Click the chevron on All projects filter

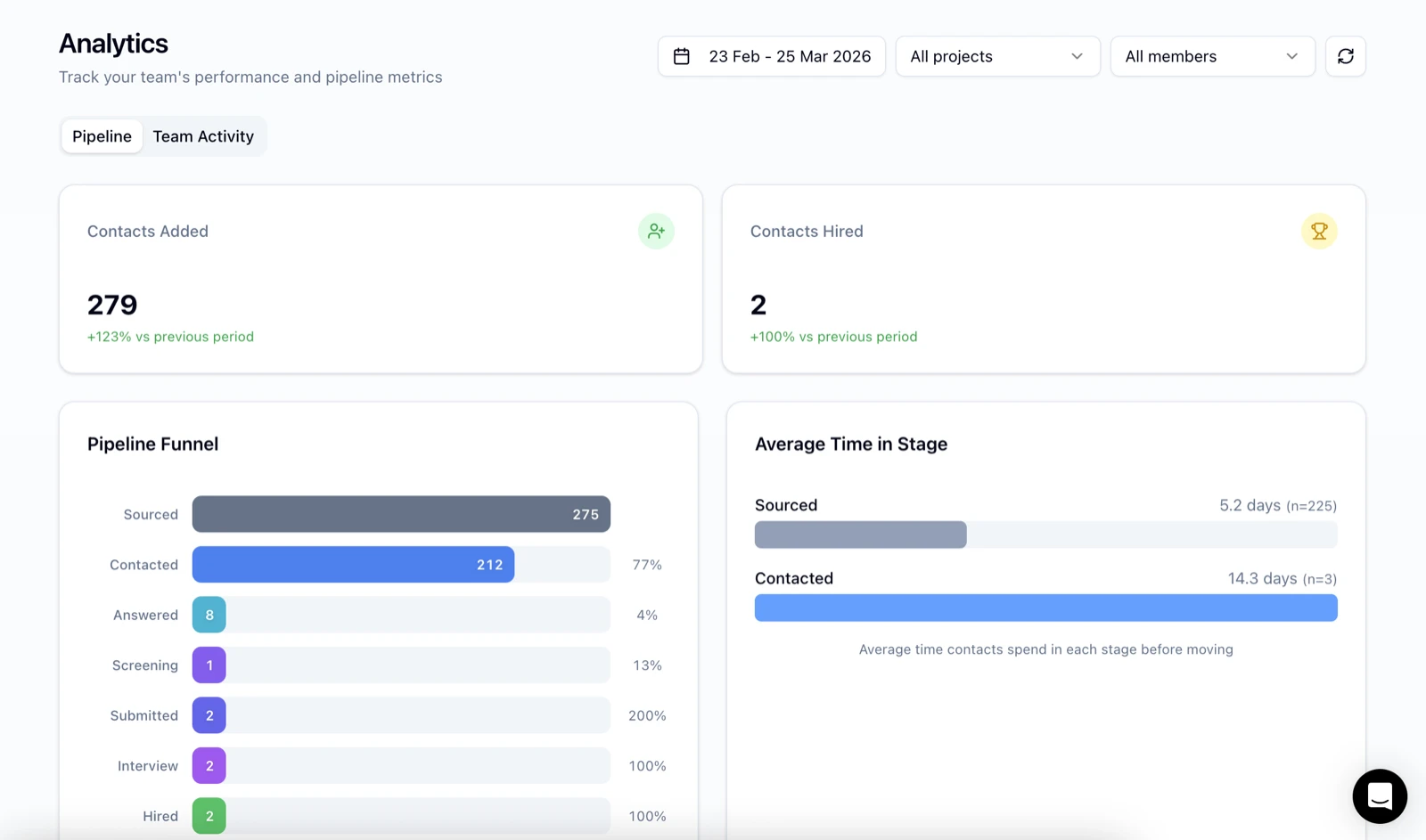click(1077, 56)
